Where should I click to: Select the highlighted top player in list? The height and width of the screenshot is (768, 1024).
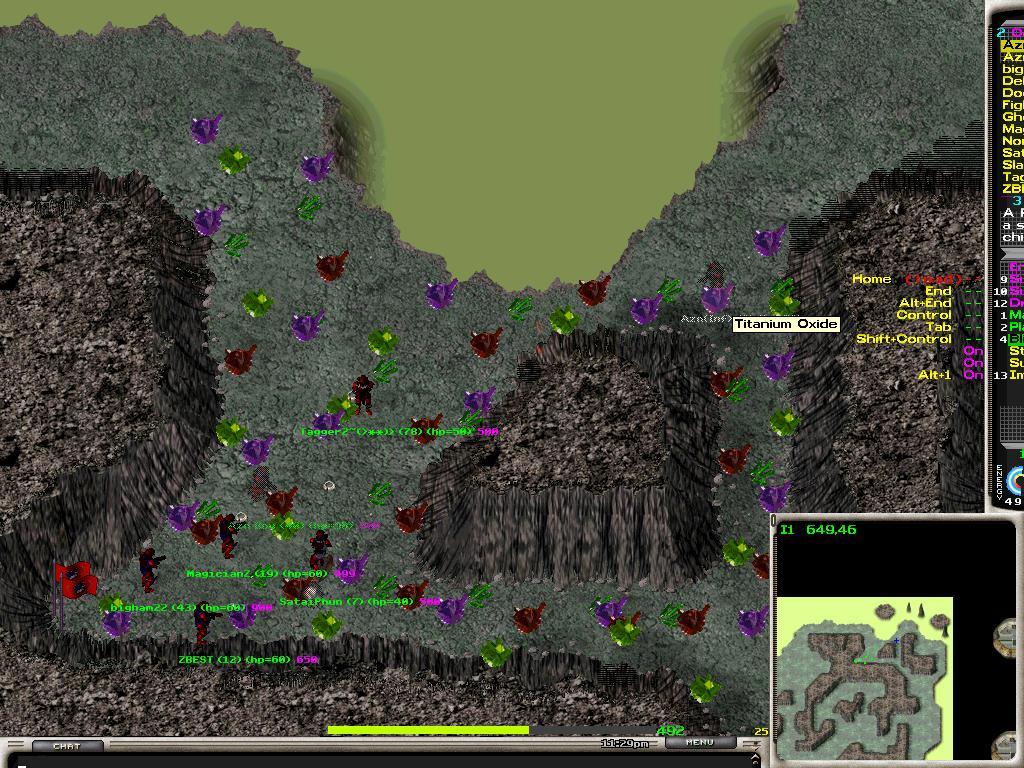click(x=1012, y=45)
